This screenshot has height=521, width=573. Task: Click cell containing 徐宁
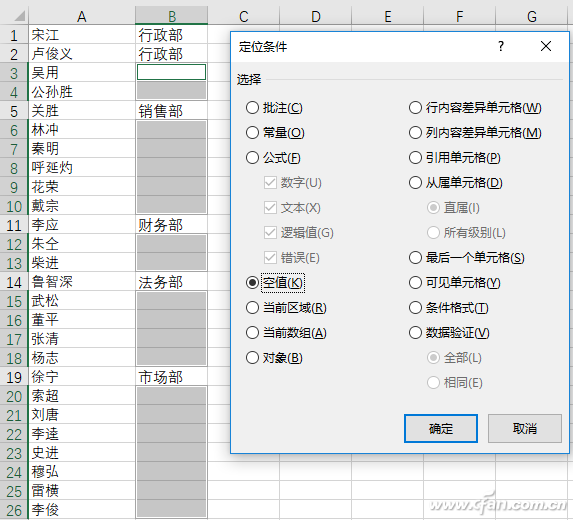[x=82, y=377]
